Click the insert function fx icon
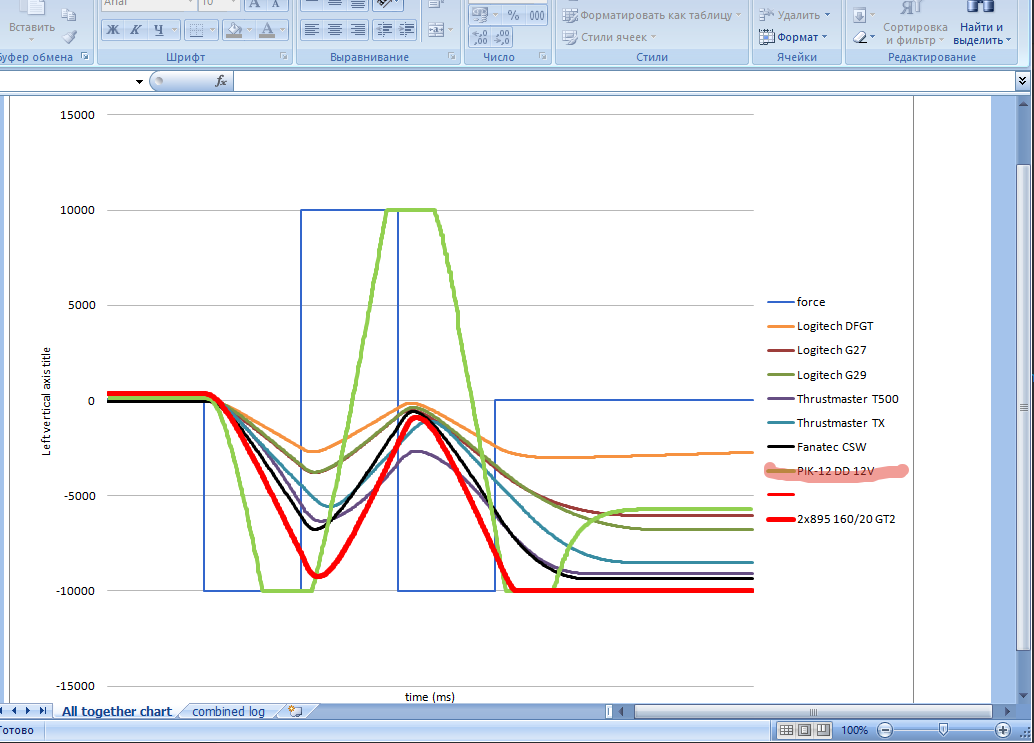 tap(221, 81)
